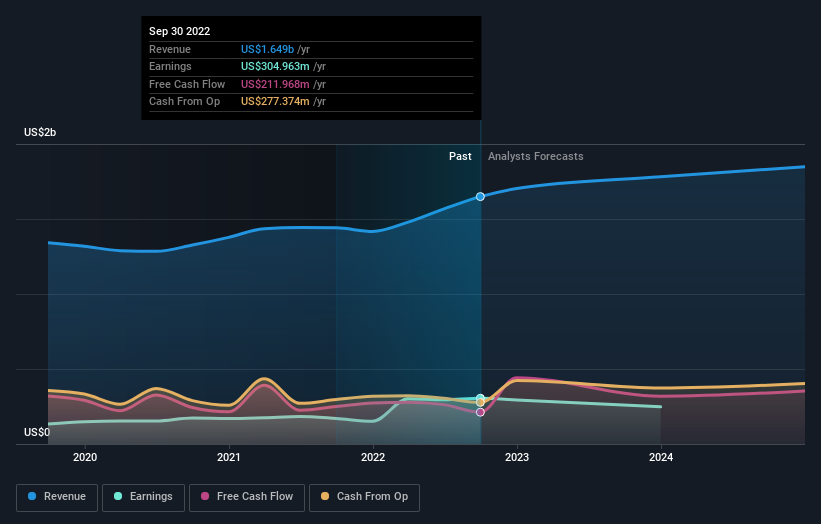Click the 2021 x-axis label
The image size is (821, 524).
[x=229, y=458]
